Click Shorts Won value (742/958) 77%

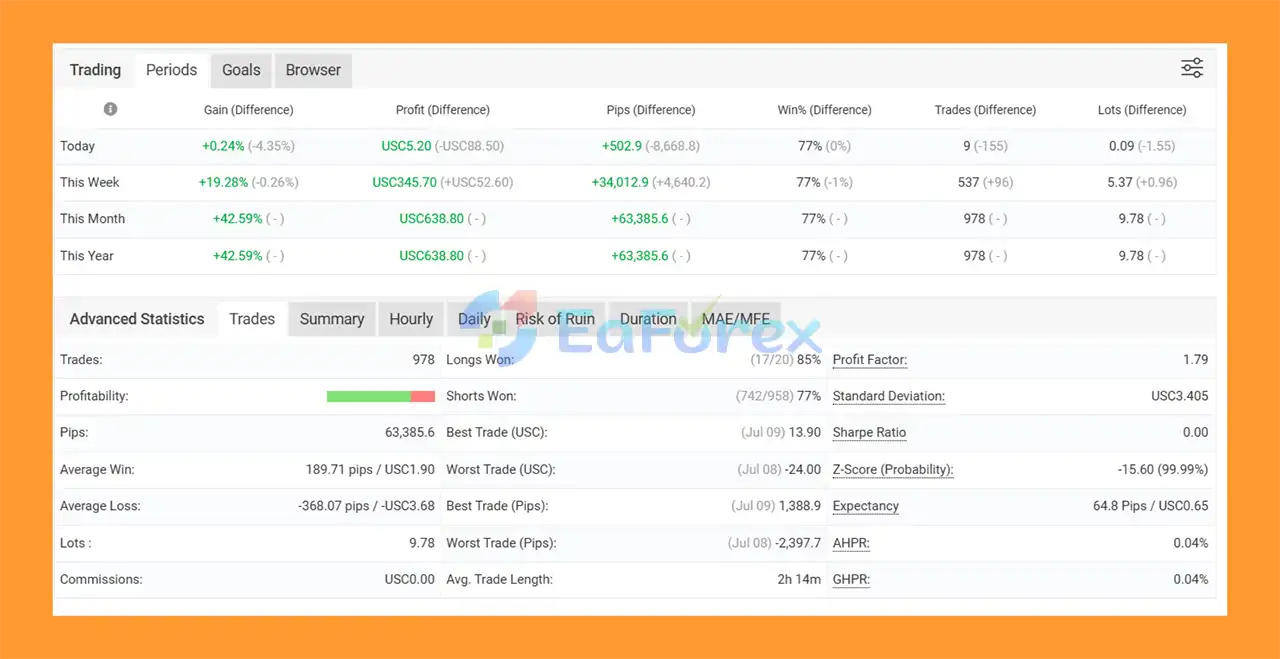[x=778, y=396]
